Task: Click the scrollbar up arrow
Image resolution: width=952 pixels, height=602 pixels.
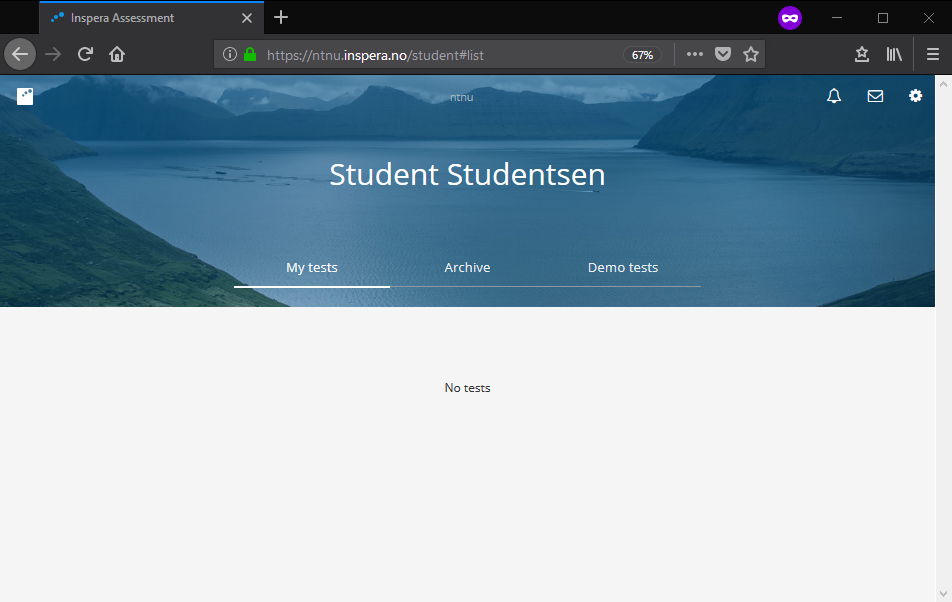Action: 943,84
